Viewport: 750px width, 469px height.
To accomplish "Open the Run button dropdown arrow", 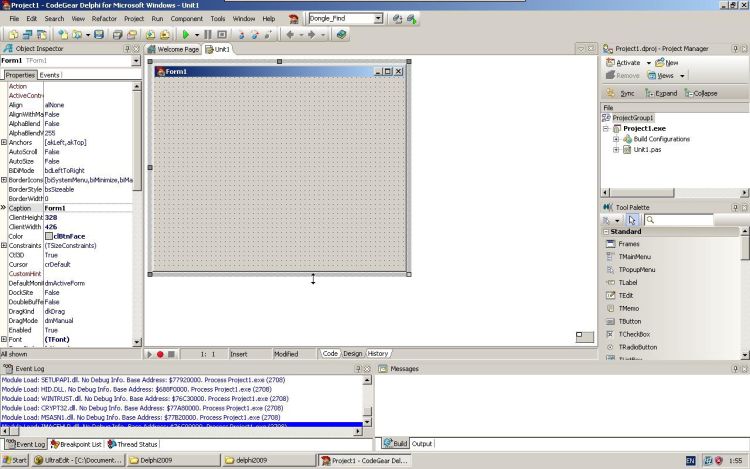I will point(197,35).
